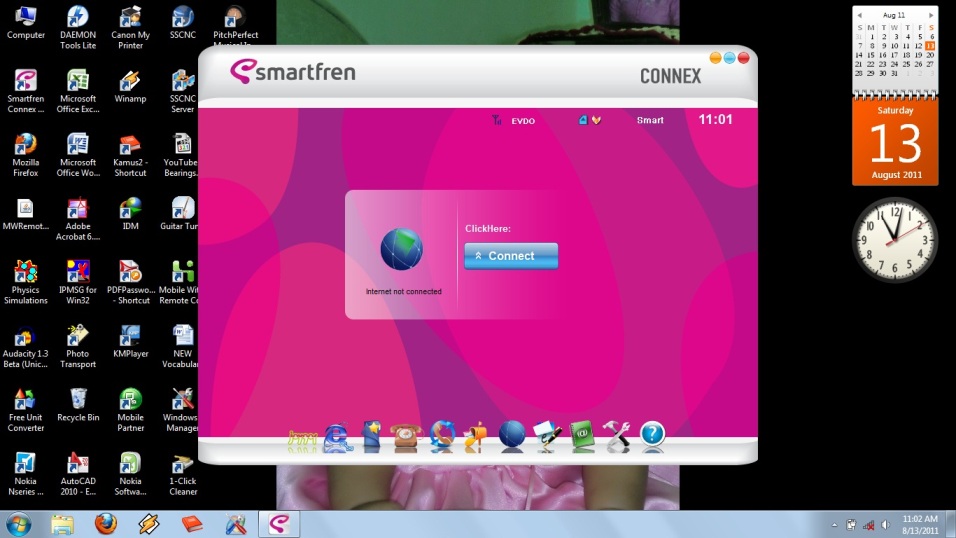The image size is (956, 538).
Task: Click the blue middle window button of Connex
Action: pyautogui.click(x=729, y=58)
